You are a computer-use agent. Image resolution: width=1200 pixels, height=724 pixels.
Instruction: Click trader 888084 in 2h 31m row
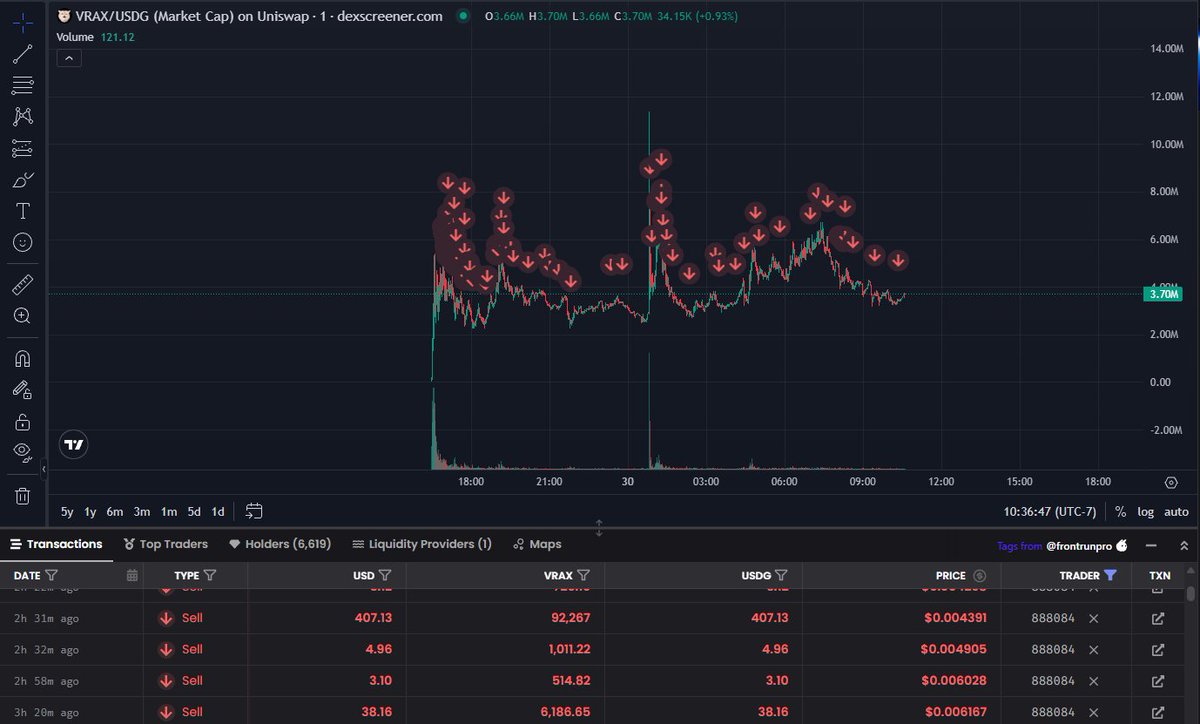(1053, 618)
